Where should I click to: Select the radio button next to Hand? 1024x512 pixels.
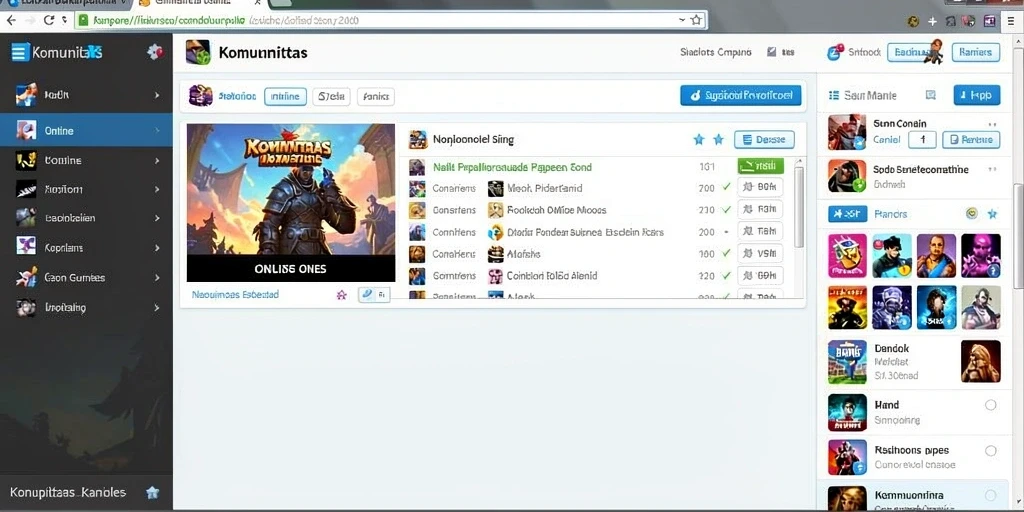(x=990, y=405)
